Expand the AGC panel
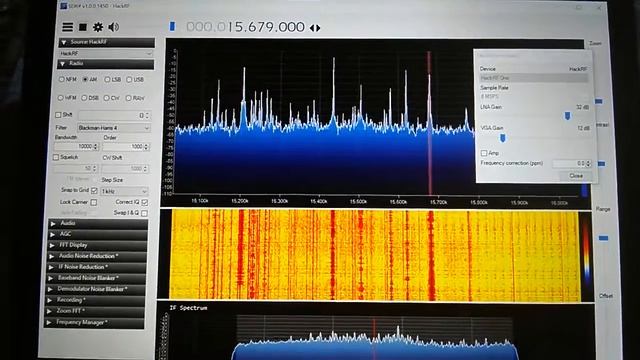The image size is (640, 360). point(98,234)
